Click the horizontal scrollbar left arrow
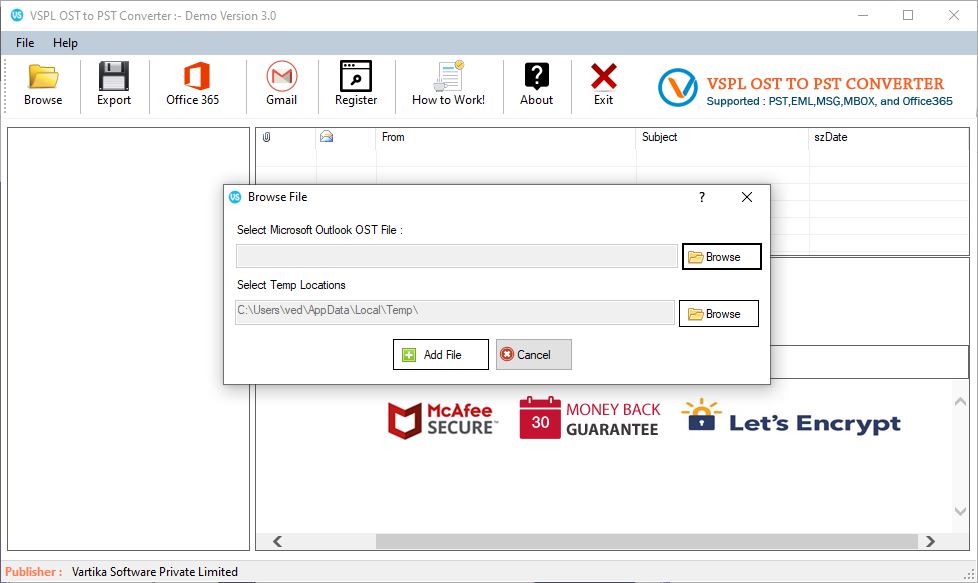 tap(278, 541)
